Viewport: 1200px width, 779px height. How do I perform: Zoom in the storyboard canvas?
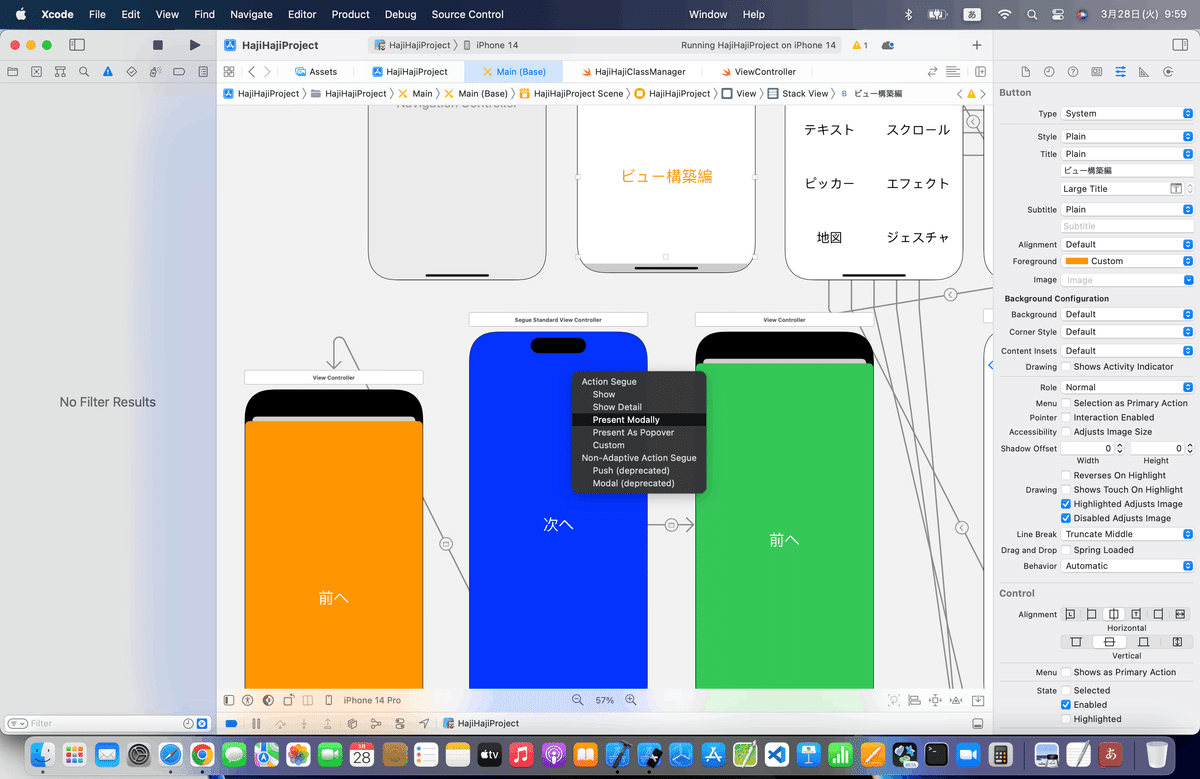(x=631, y=700)
